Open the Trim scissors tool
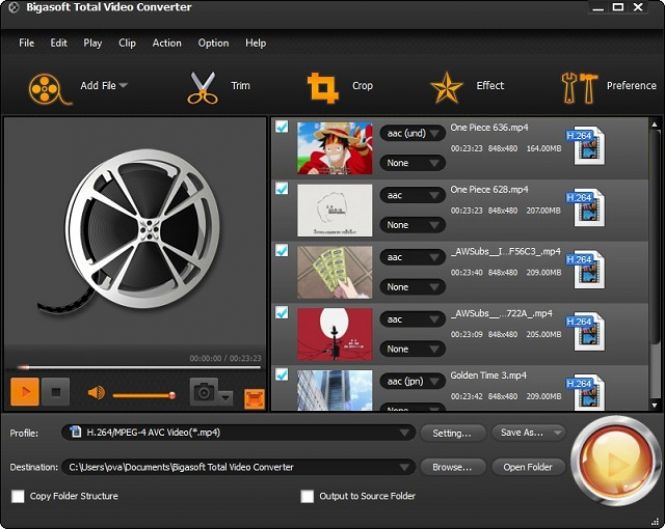Image resolution: width=665 pixels, height=529 pixels. click(202, 88)
